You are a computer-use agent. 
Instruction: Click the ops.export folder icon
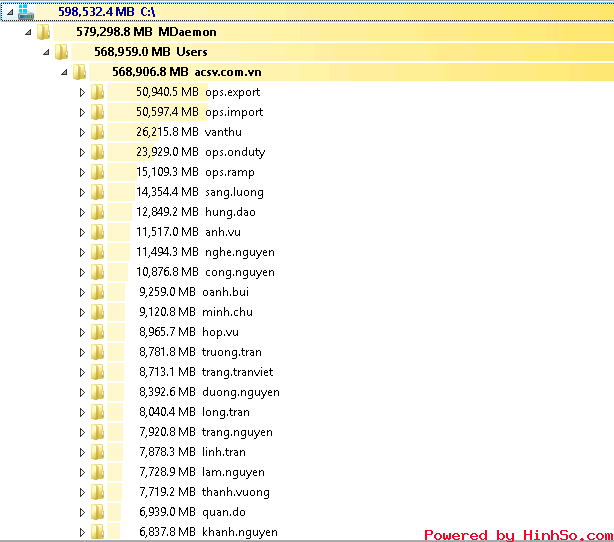pyautogui.click(x=98, y=92)
